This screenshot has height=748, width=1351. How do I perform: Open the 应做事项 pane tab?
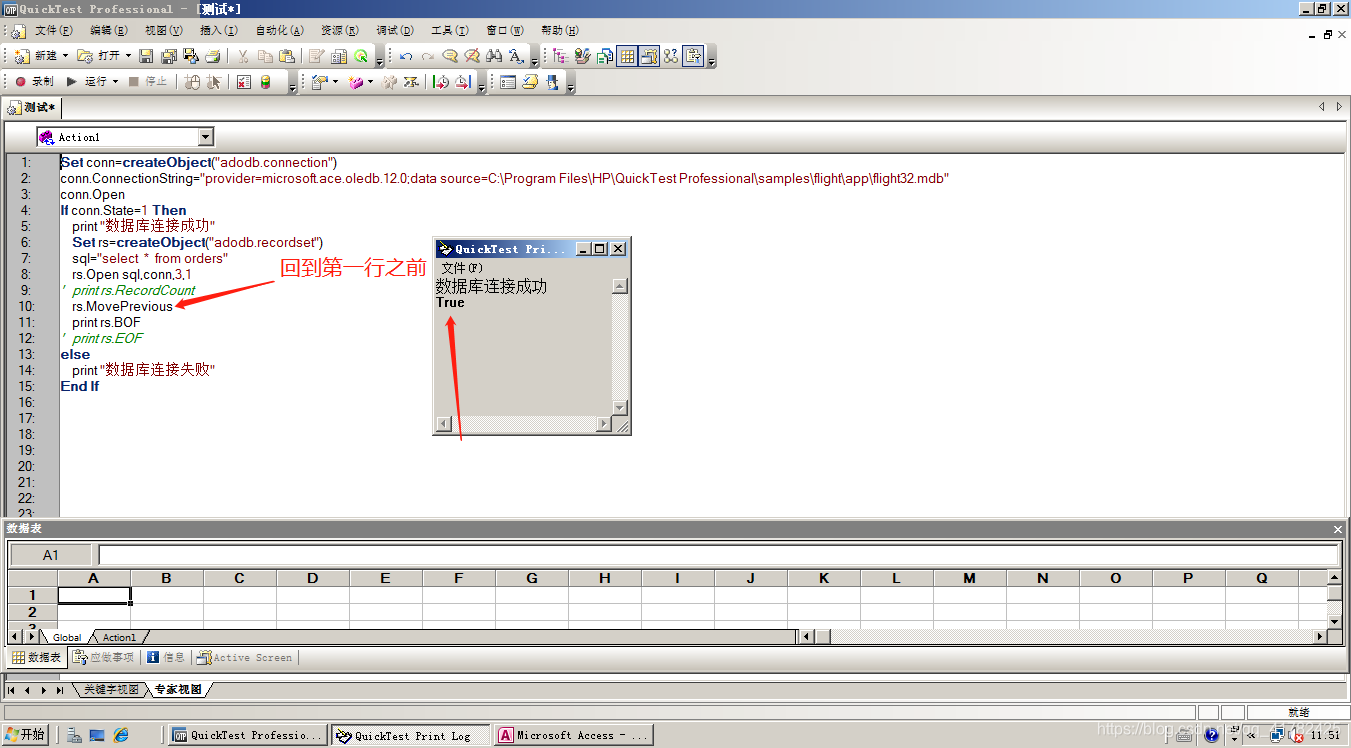coord(103,657)
